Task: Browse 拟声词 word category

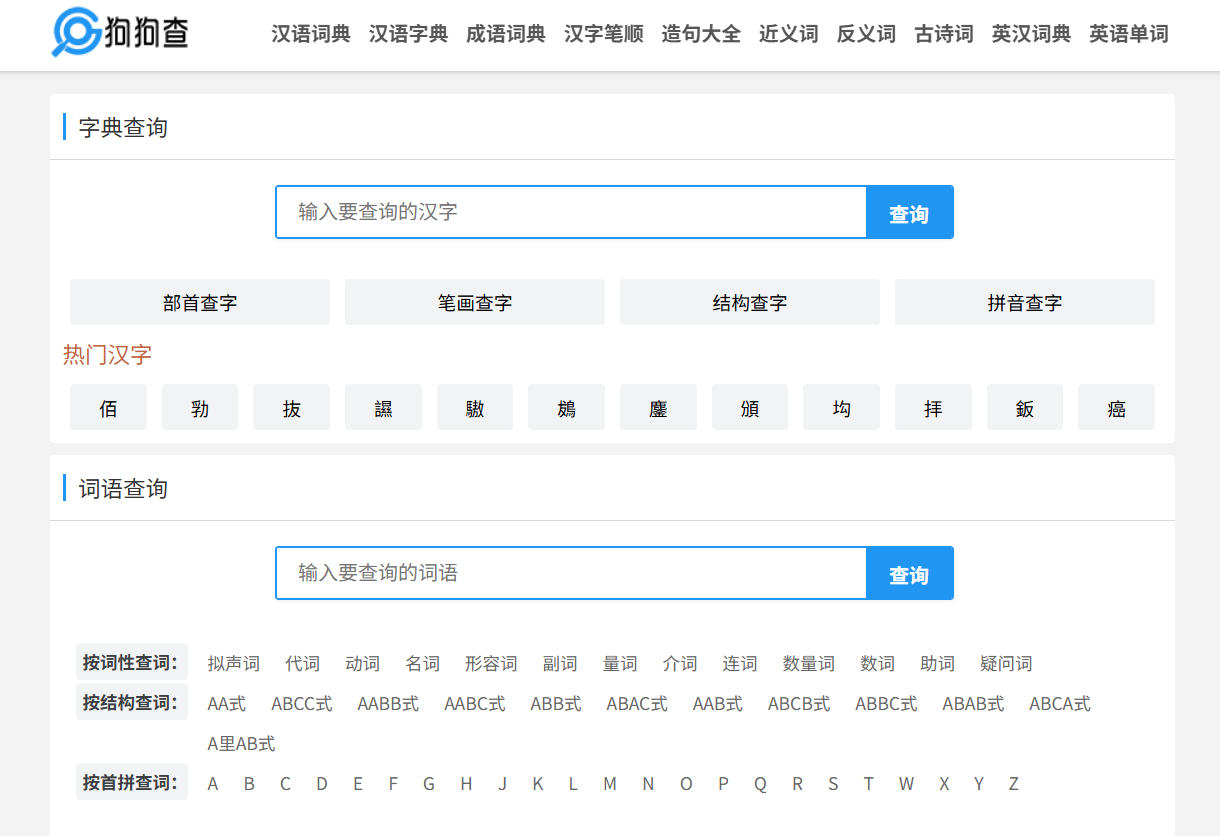Action: click(234, 663)
